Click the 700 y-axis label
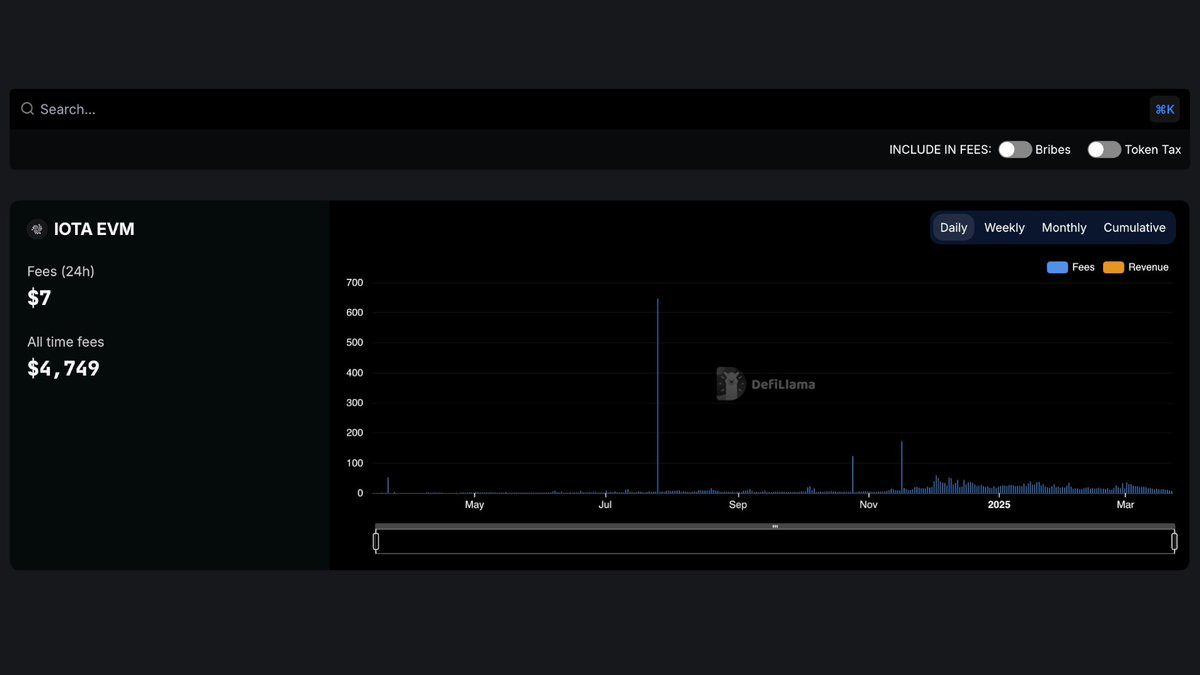Viewport: 1200px width, 675px height. pos(354,283)
